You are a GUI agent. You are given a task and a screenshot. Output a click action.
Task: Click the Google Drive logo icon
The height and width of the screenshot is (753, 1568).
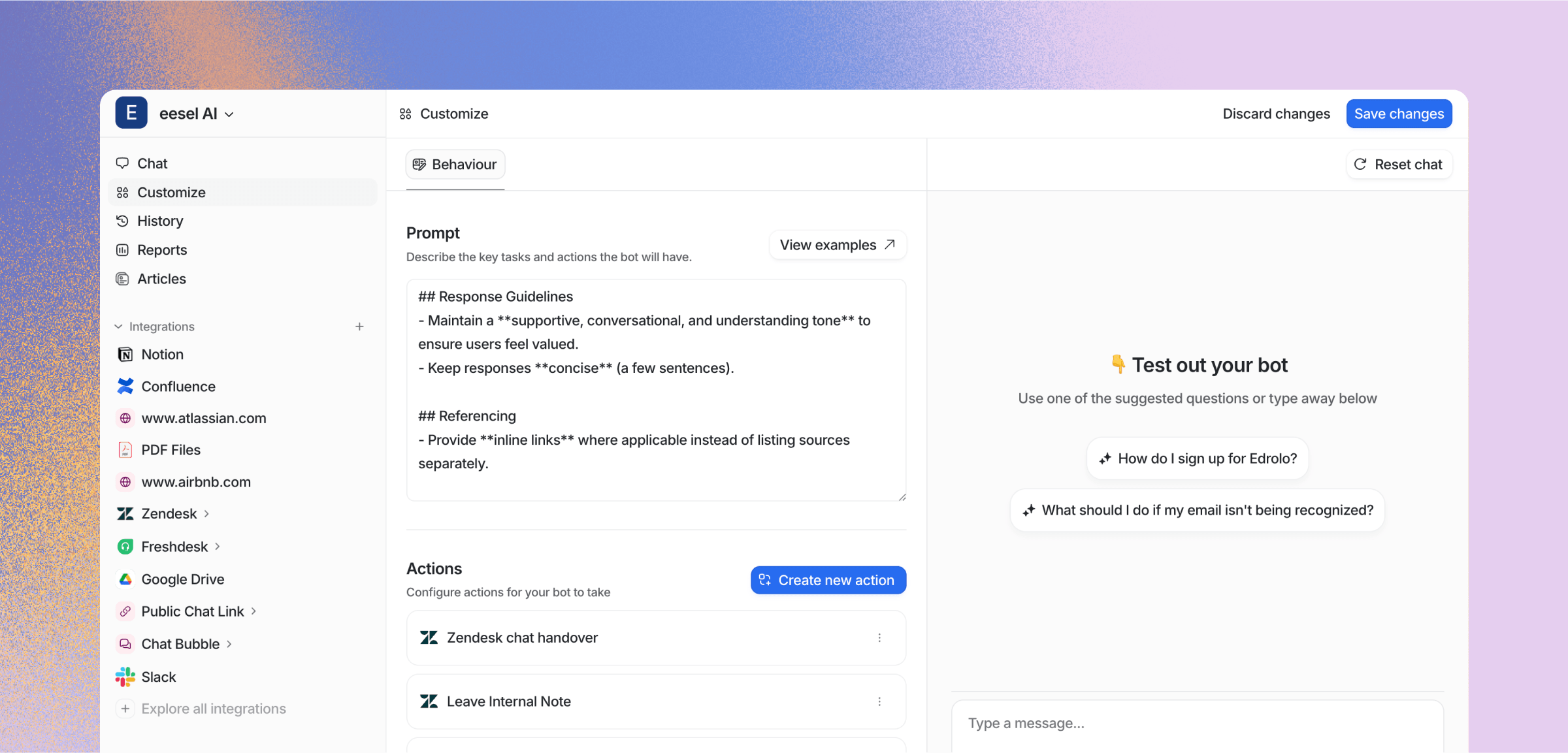[125, 579]
